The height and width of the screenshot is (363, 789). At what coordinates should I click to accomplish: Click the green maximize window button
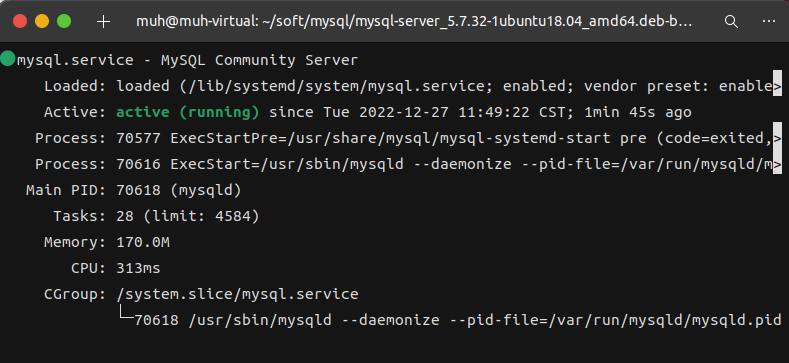point(64,21)
